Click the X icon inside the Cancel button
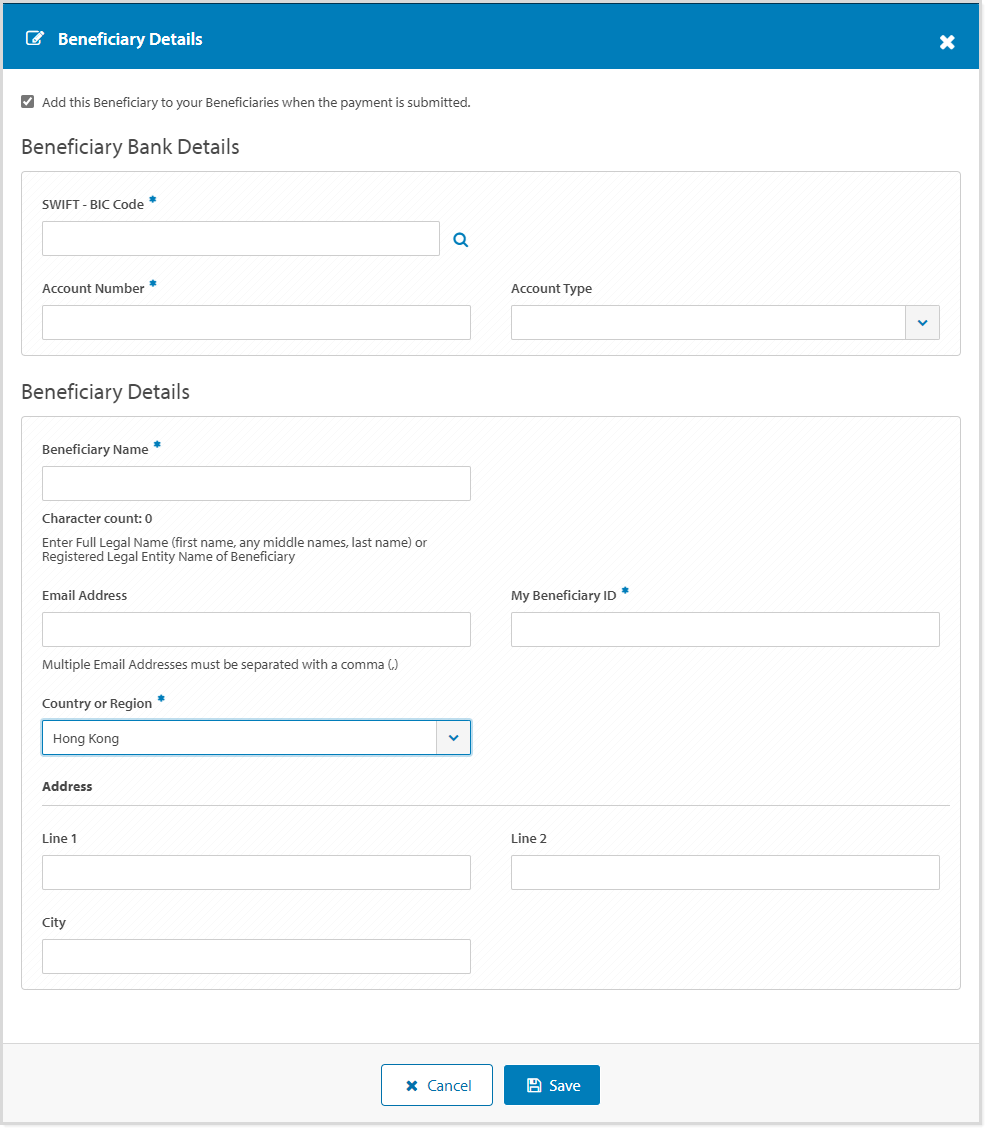Screen dimensions: 988x1131 [413, 1085]
